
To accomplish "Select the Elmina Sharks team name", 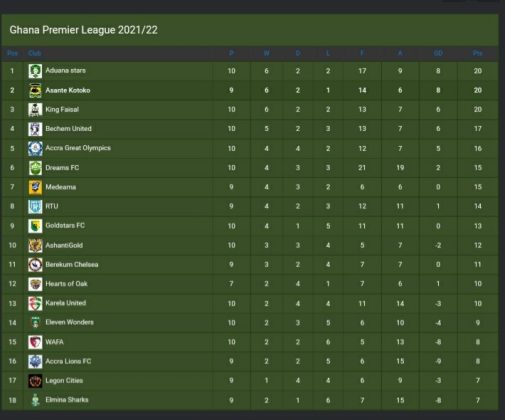I will 67,400.
